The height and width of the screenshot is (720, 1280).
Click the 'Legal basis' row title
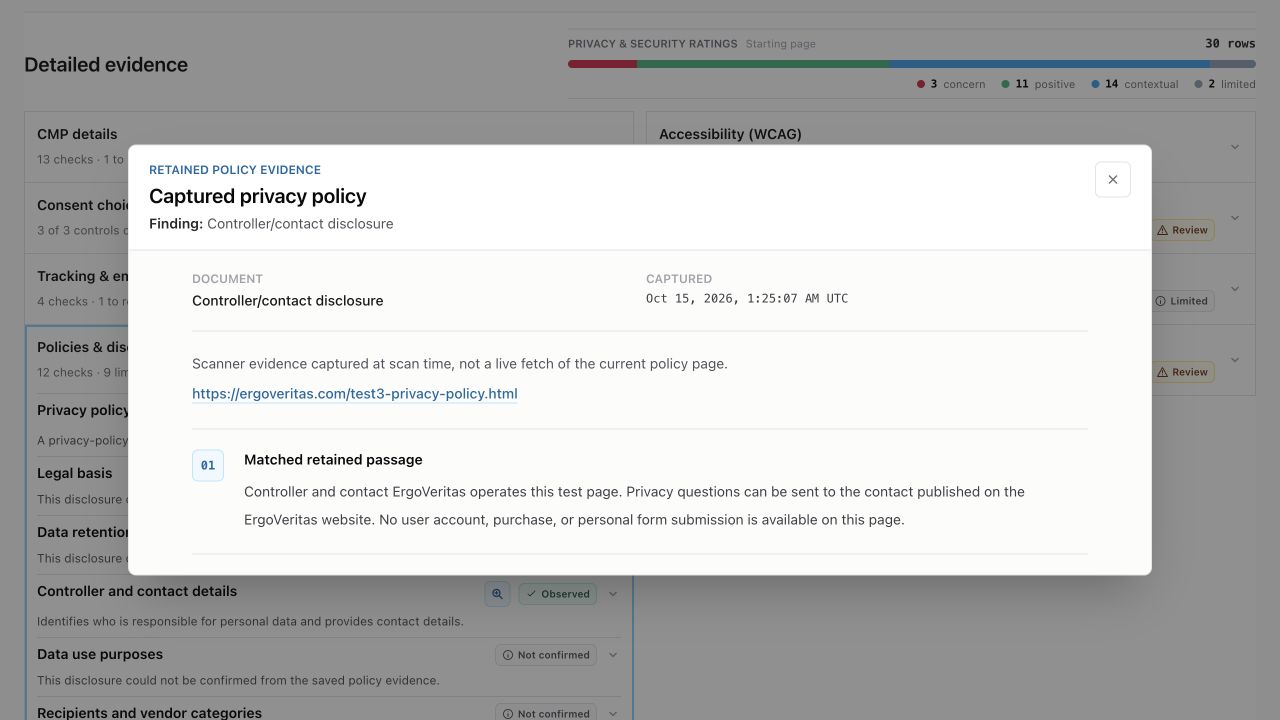[x=75, y=473]
